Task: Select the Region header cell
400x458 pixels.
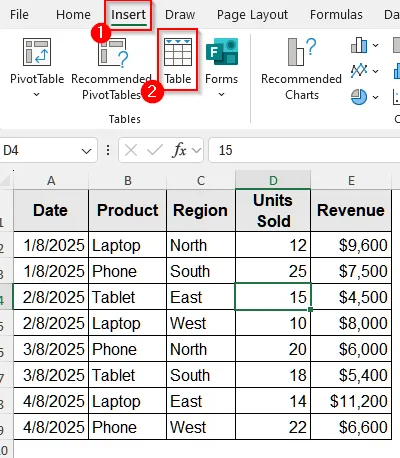Action: (x=201, y=210)
